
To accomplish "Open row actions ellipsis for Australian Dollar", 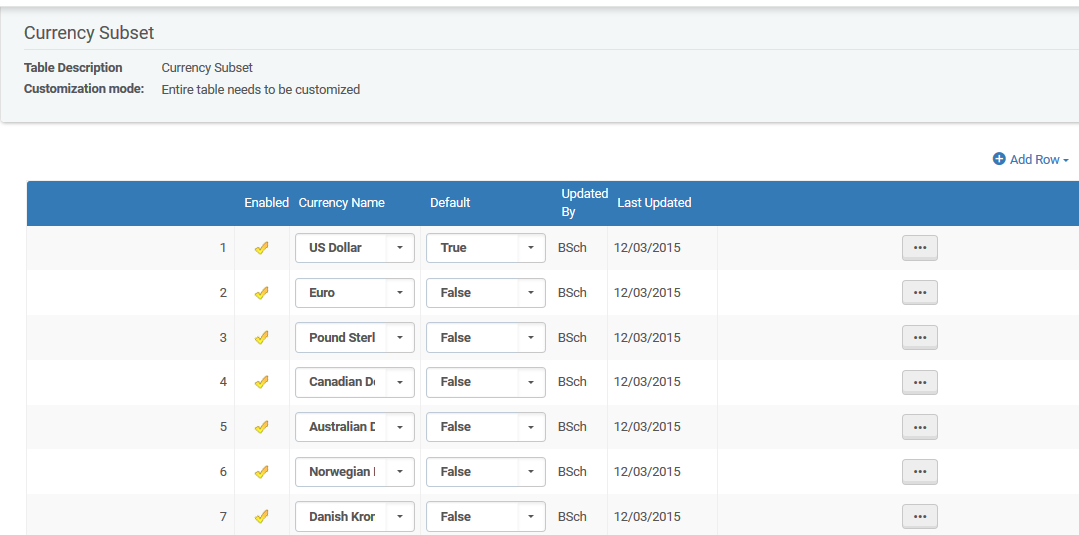I will (919, 427).
